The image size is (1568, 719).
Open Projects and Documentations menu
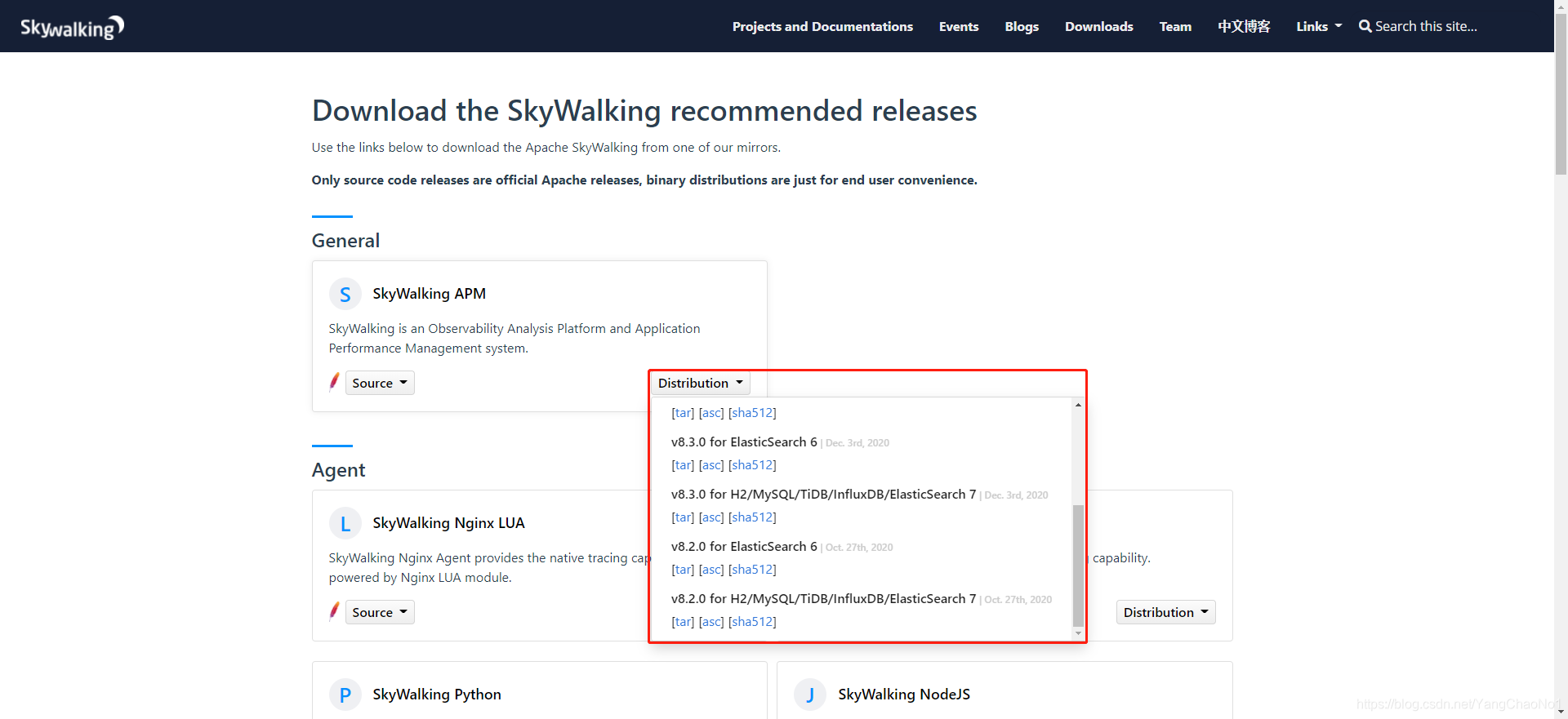tap(822, 26)
